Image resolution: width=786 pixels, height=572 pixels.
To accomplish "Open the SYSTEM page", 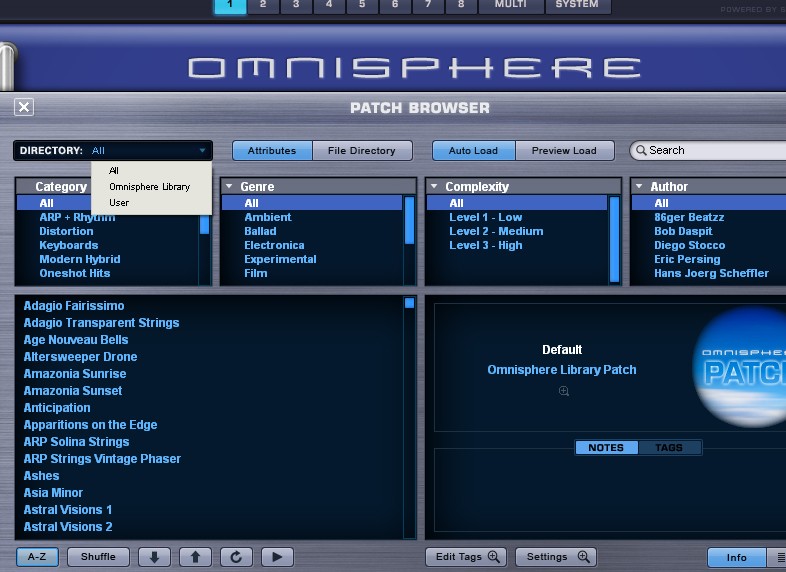I will click(x=577, y=6).
